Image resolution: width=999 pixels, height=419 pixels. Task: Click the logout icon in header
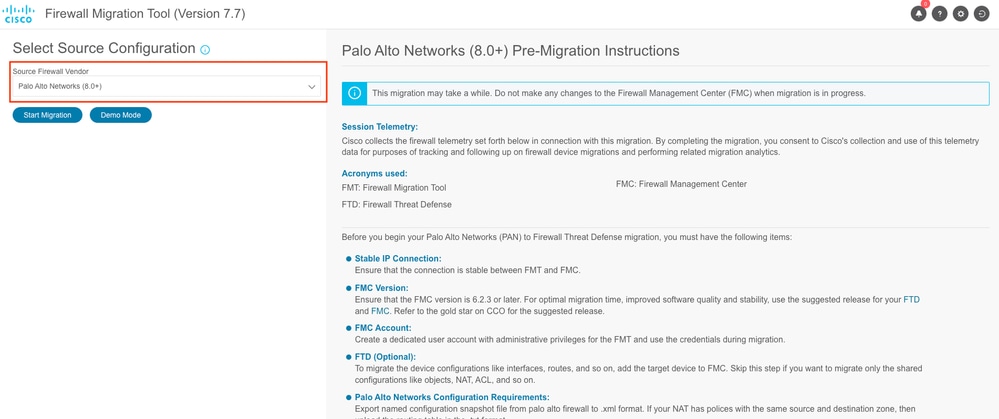tap(981, 14)
